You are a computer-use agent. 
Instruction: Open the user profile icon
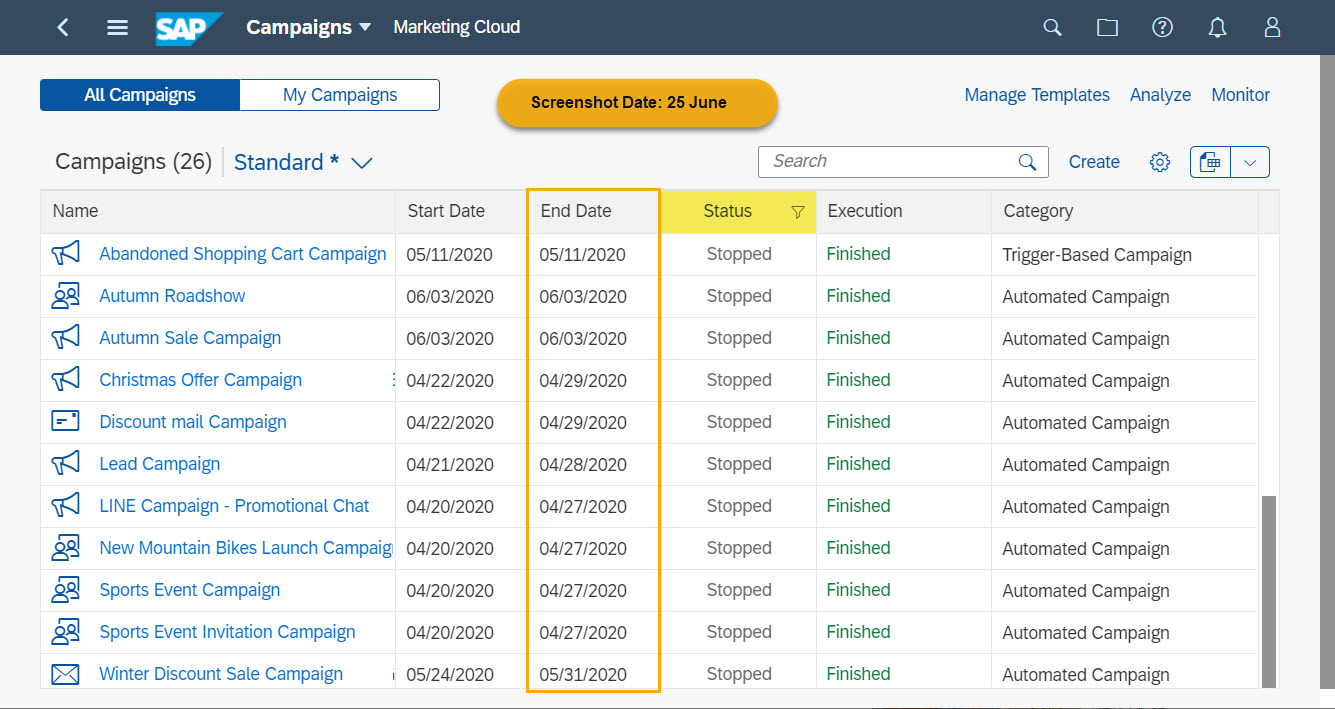1272,27
